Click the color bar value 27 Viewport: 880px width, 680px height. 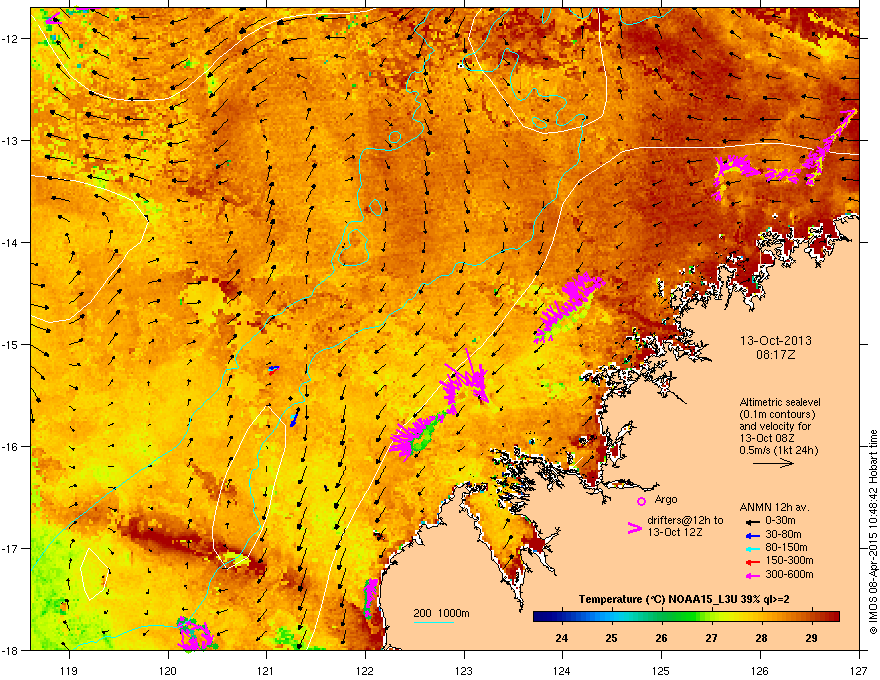[711, 638]
